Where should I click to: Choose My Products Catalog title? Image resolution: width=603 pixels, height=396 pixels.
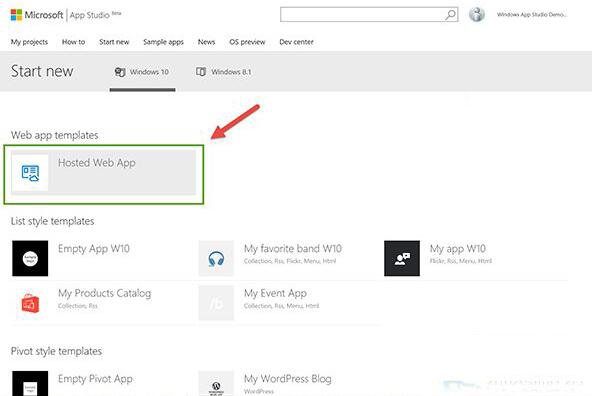point(105,293)
